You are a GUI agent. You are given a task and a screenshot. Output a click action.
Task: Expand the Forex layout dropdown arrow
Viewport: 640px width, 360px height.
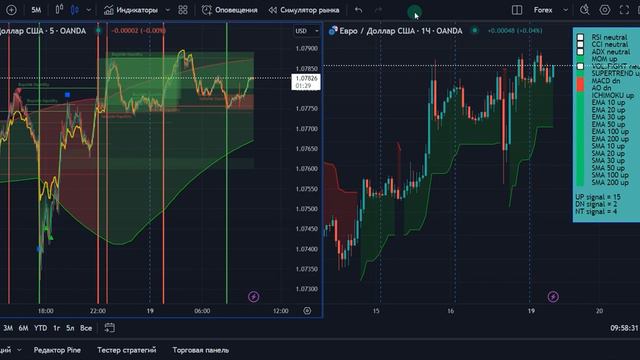coord(565,10)
